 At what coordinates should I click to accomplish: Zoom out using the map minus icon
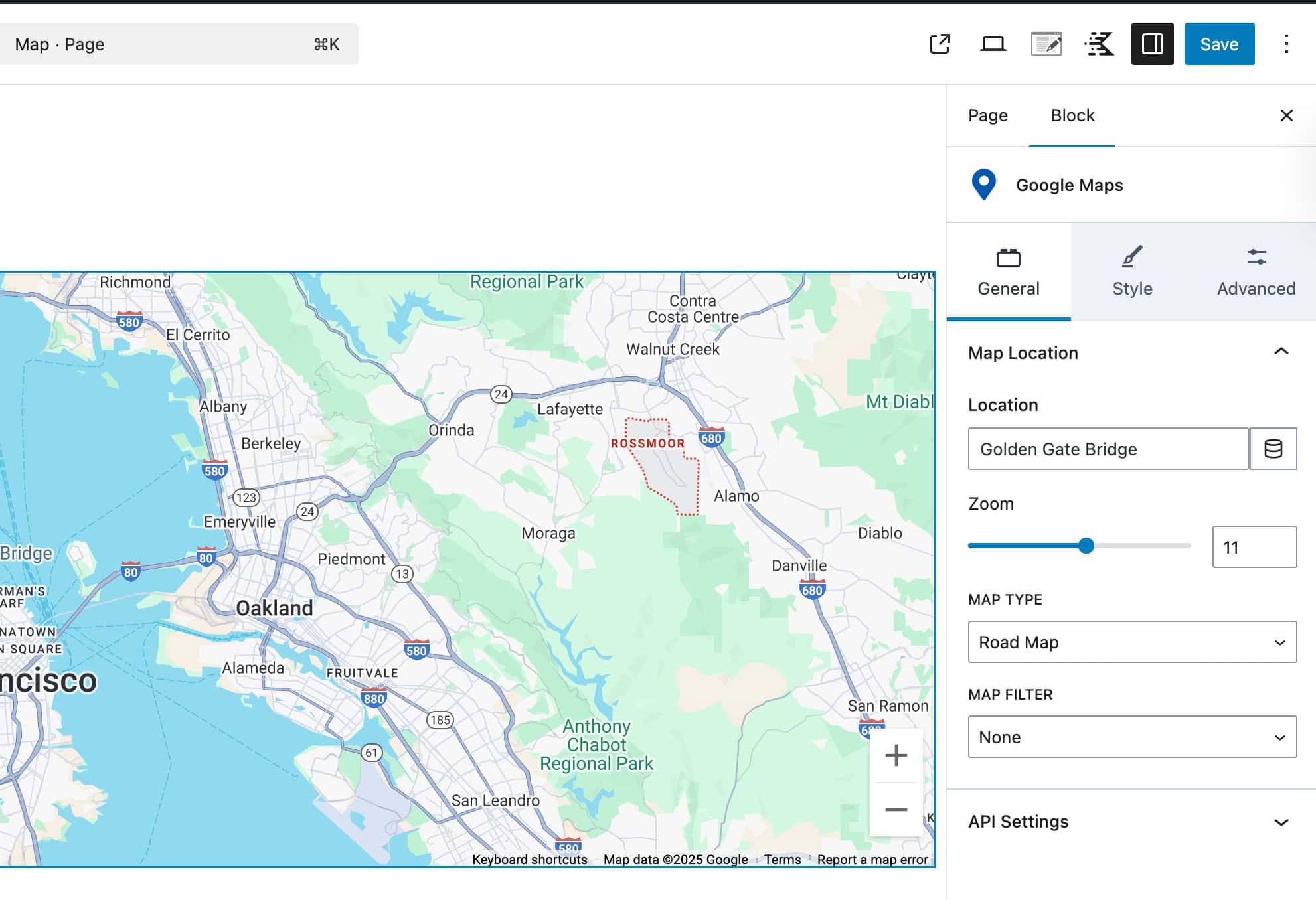896,809
